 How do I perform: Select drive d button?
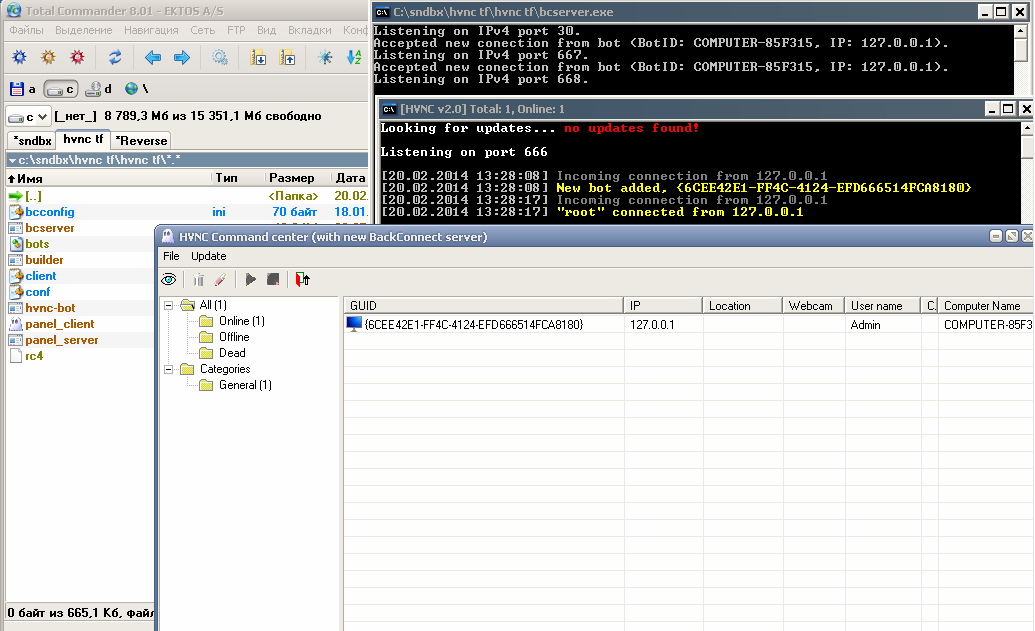99,88
